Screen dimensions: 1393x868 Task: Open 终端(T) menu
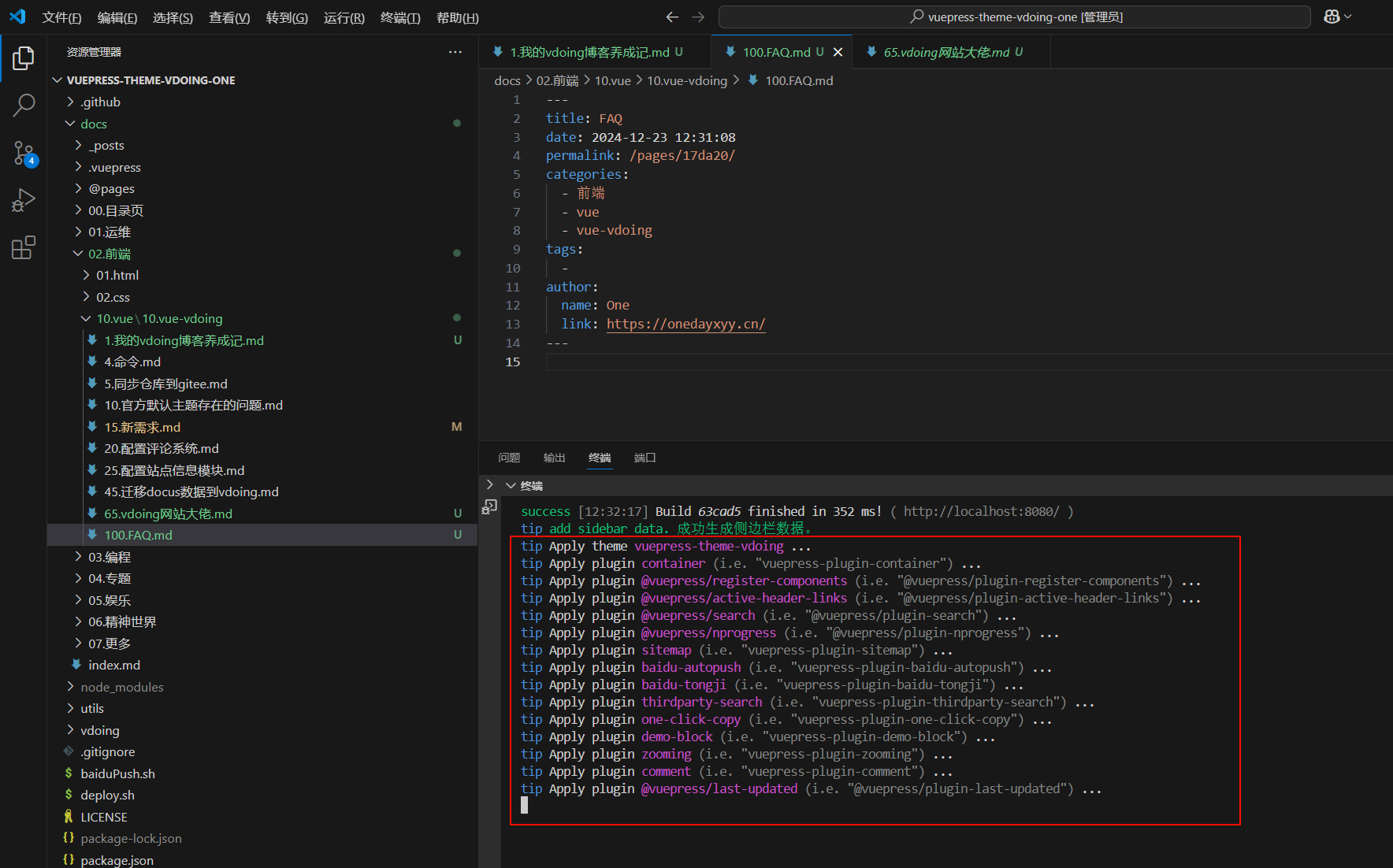pyautogui.click(x=400, y=17)
